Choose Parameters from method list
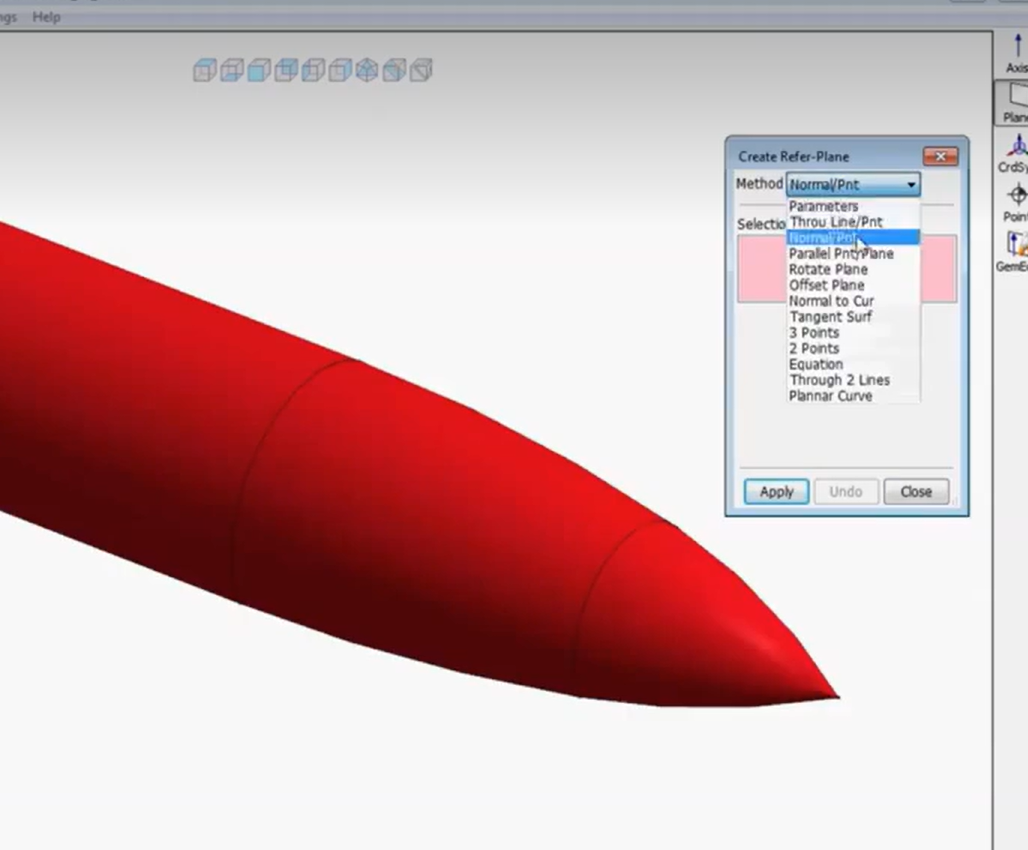The image size is (1028, 850). (853, 206)
